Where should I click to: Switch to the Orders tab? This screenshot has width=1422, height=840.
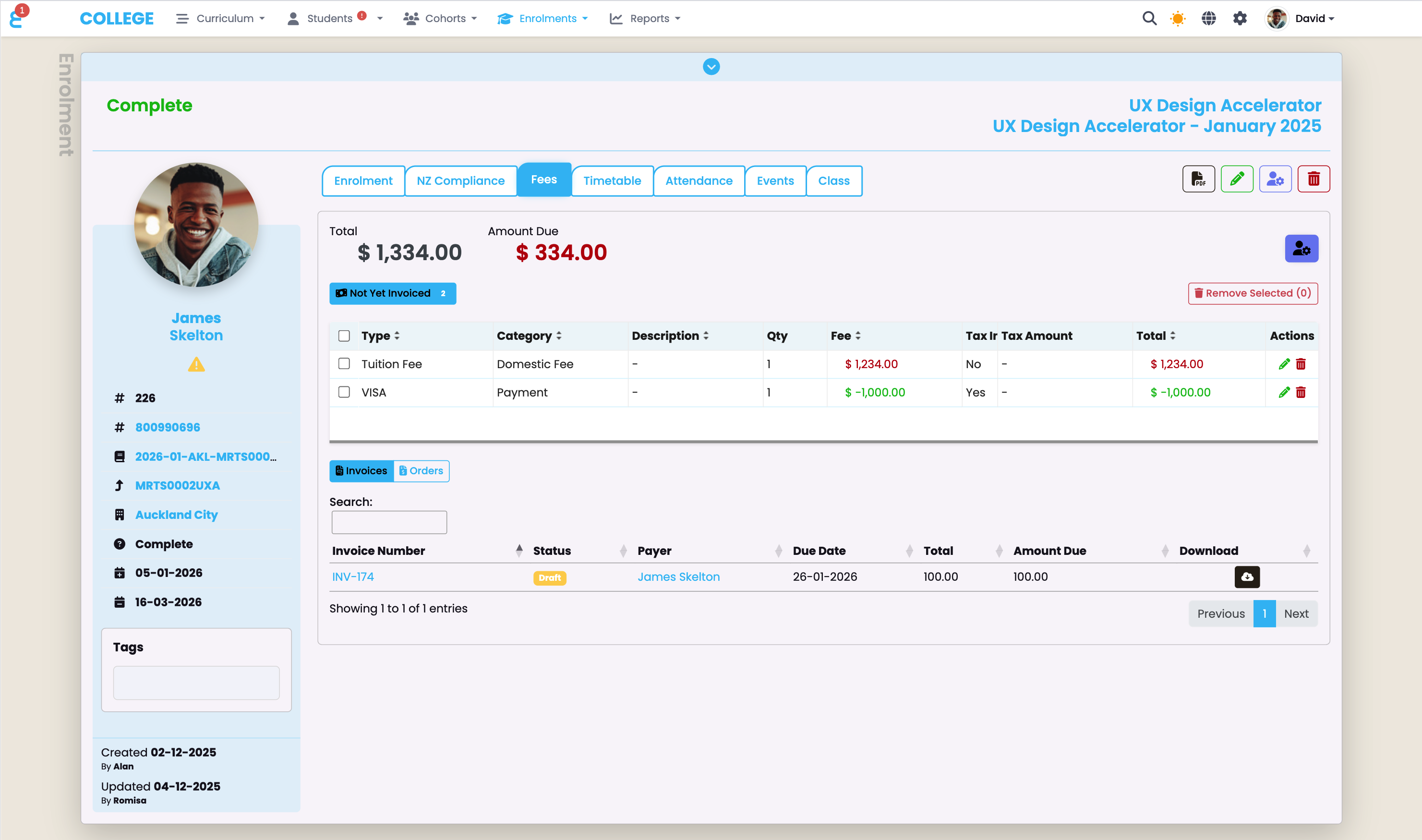pos(421,470)
